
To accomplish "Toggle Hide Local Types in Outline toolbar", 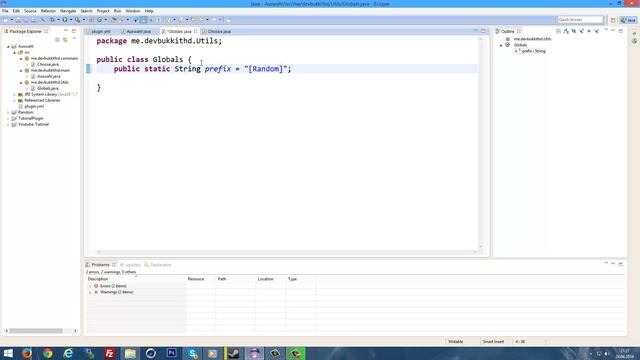I will point(597,31).
